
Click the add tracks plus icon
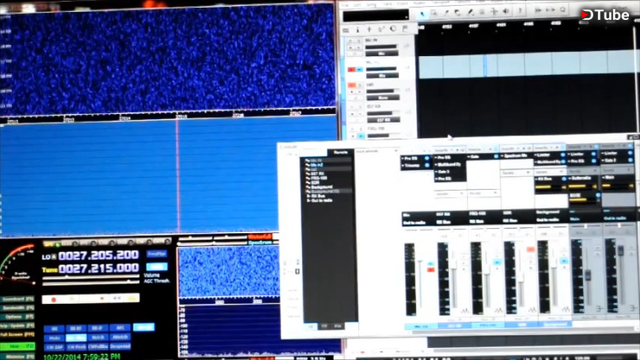click(x=369, y=29)
